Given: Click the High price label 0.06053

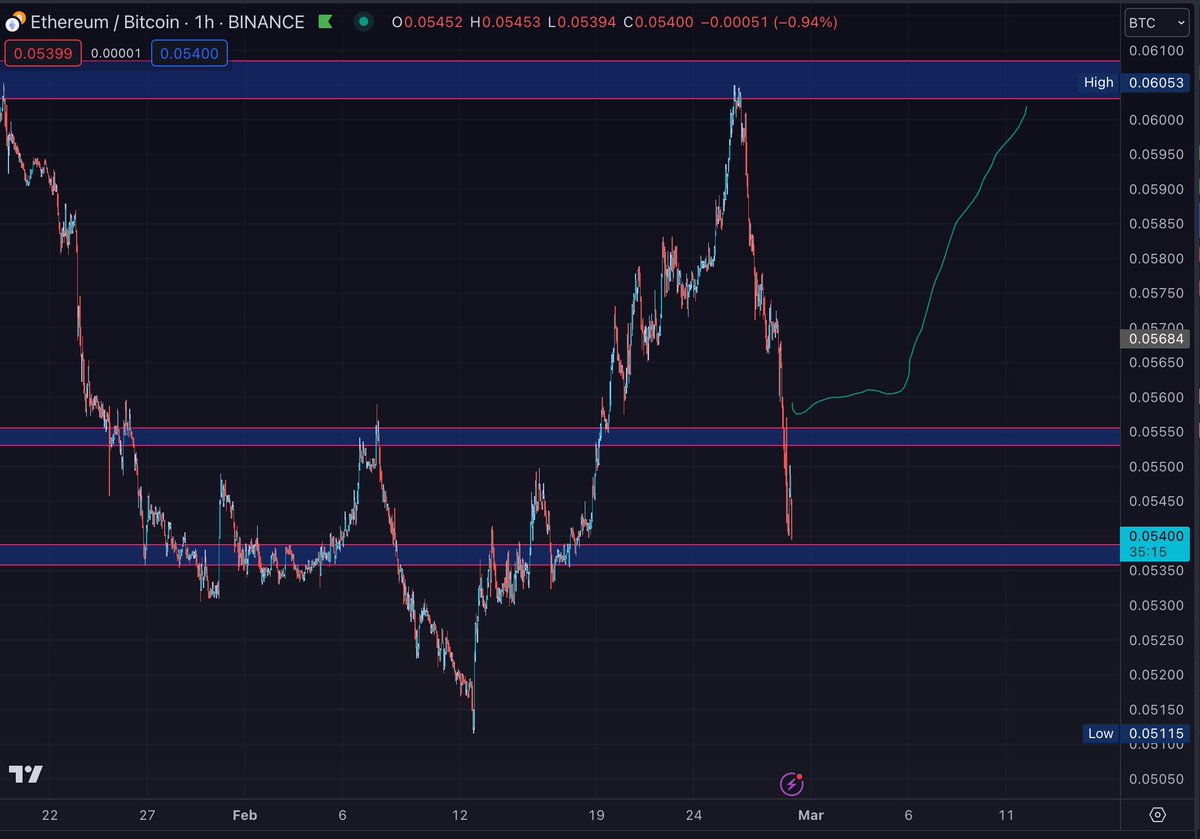Looking at the screenshot, I should tap(1134, 82).
